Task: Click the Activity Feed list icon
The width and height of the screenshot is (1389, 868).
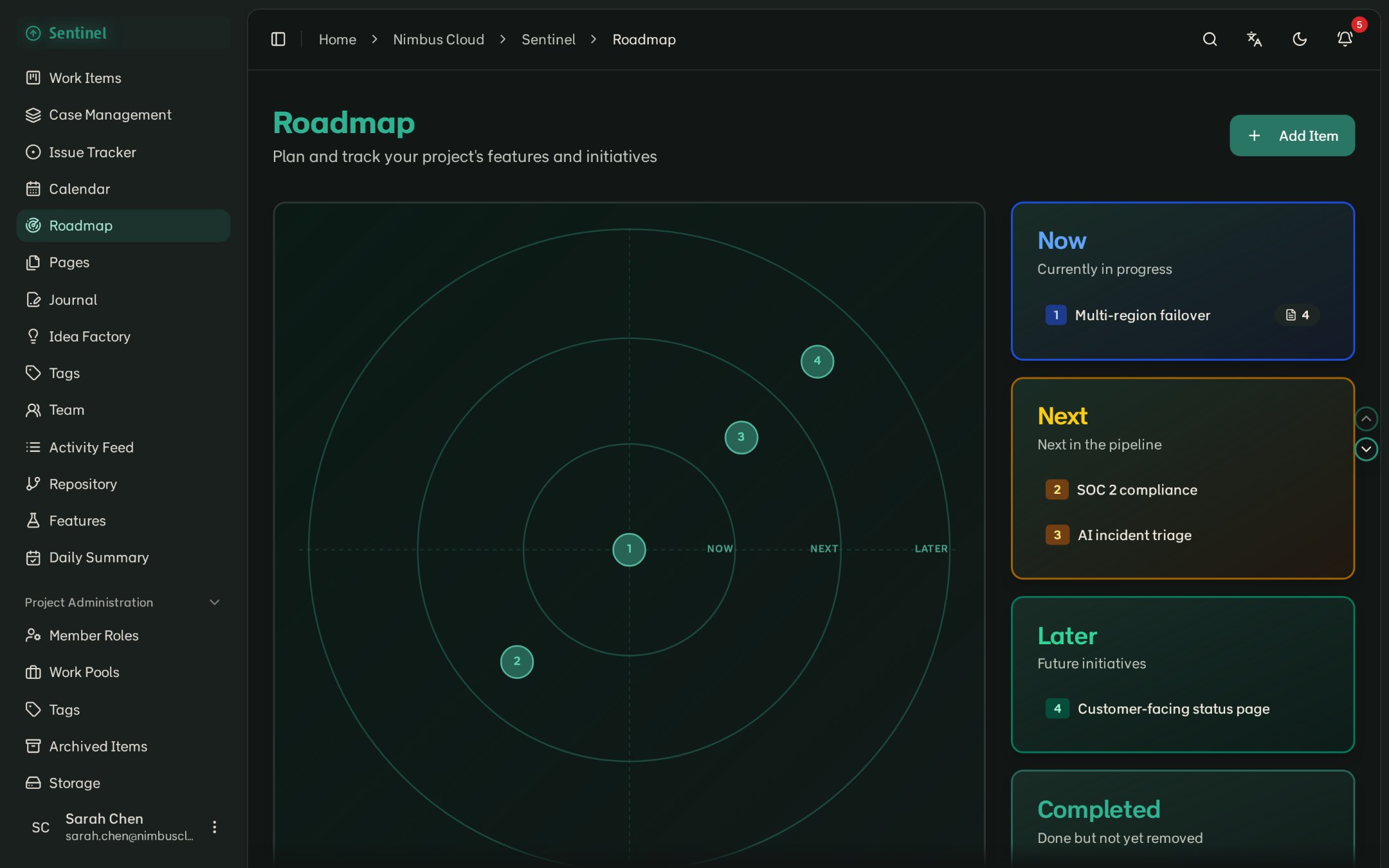Action: 33,447
